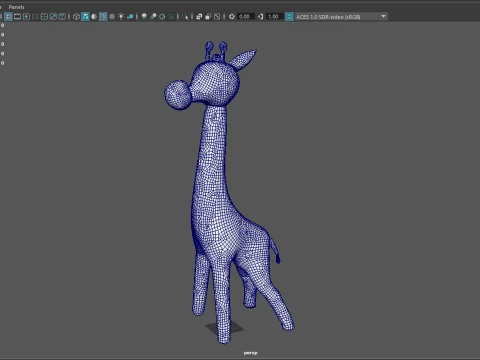Viewport: 480px width, 360px height.
Task: Toggle the X-Ray display icon
Action: pyautogui.click(x=199, y=16)
